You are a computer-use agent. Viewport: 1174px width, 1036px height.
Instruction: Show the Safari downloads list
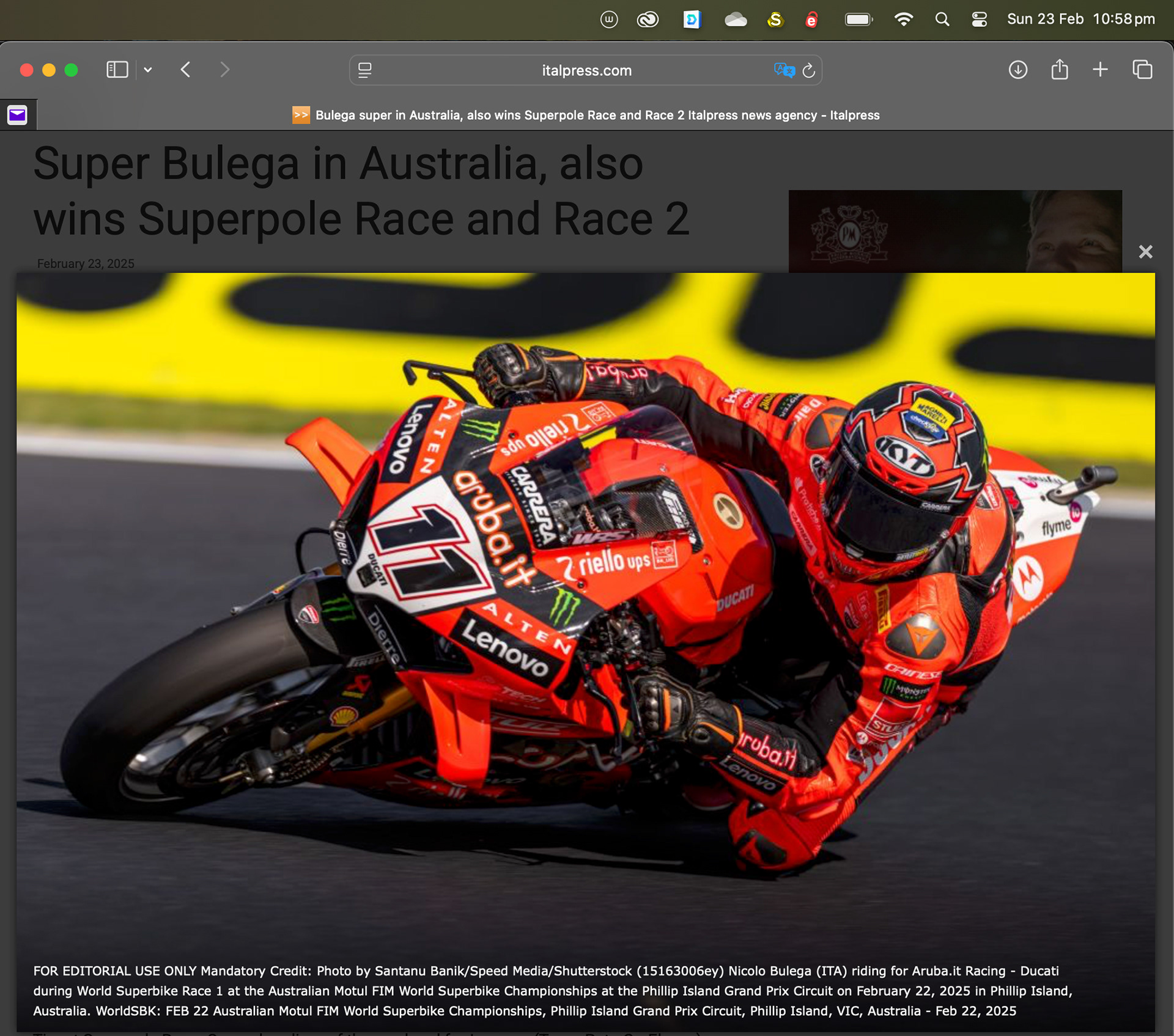pyautogui.click(x=1018, y=70)
